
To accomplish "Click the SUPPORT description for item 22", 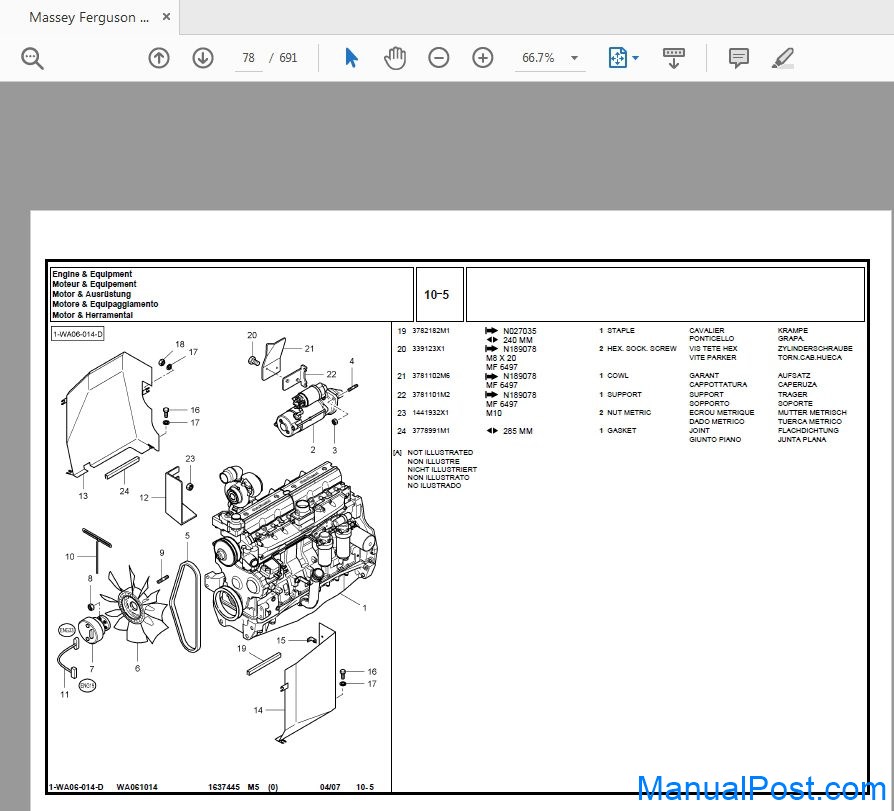I will [x=624, y=395].
